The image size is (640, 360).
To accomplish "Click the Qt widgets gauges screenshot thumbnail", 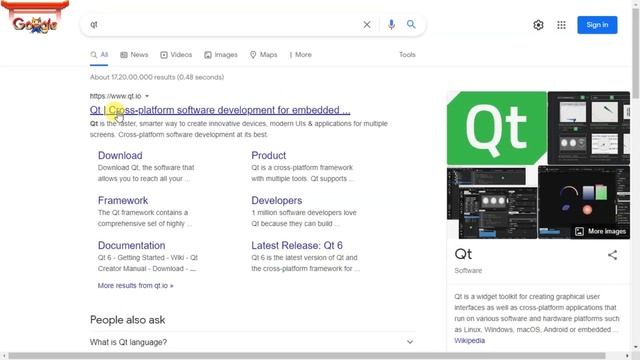I will pos(589,128).
